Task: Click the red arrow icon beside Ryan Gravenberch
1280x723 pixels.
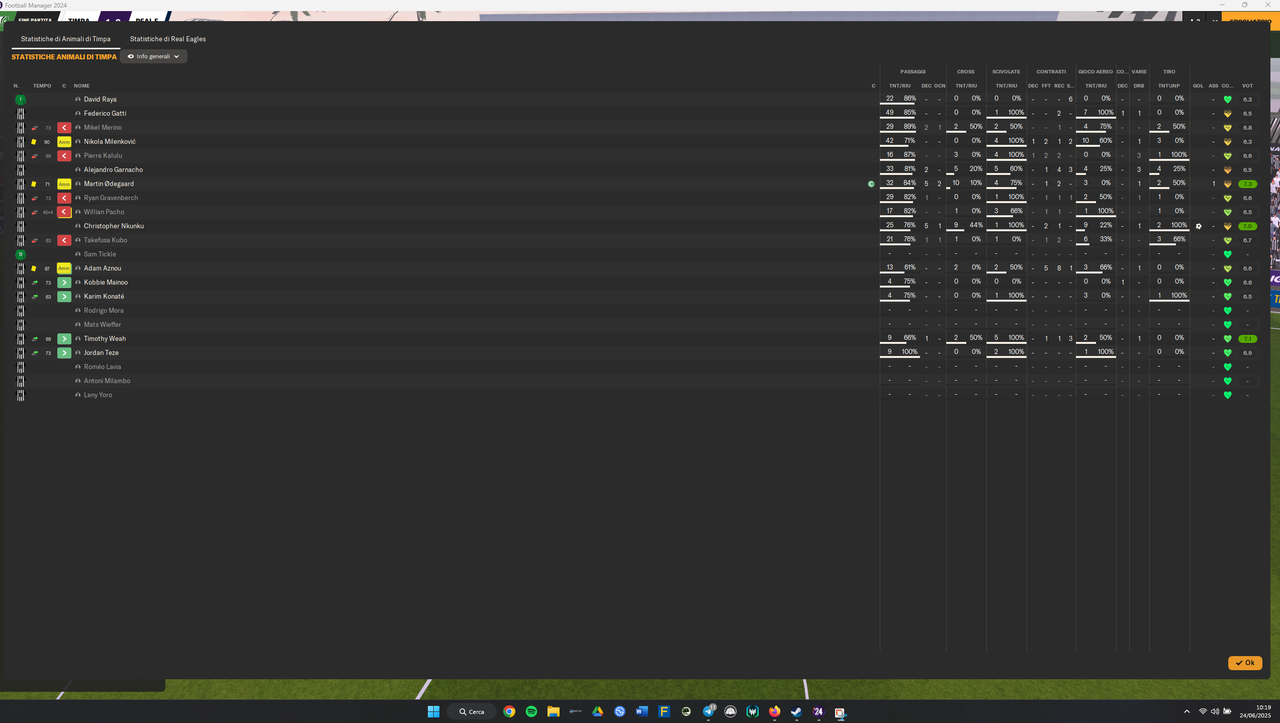Action: [x=64, y=198]
